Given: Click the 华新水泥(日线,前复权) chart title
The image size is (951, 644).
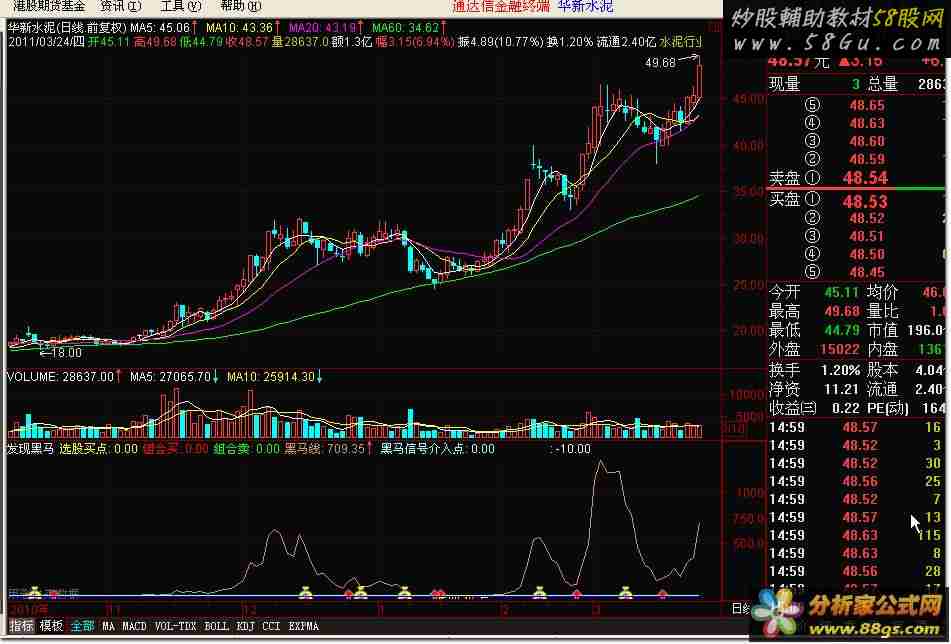Looking at the screenshot, I should click(x=67, y=28).
